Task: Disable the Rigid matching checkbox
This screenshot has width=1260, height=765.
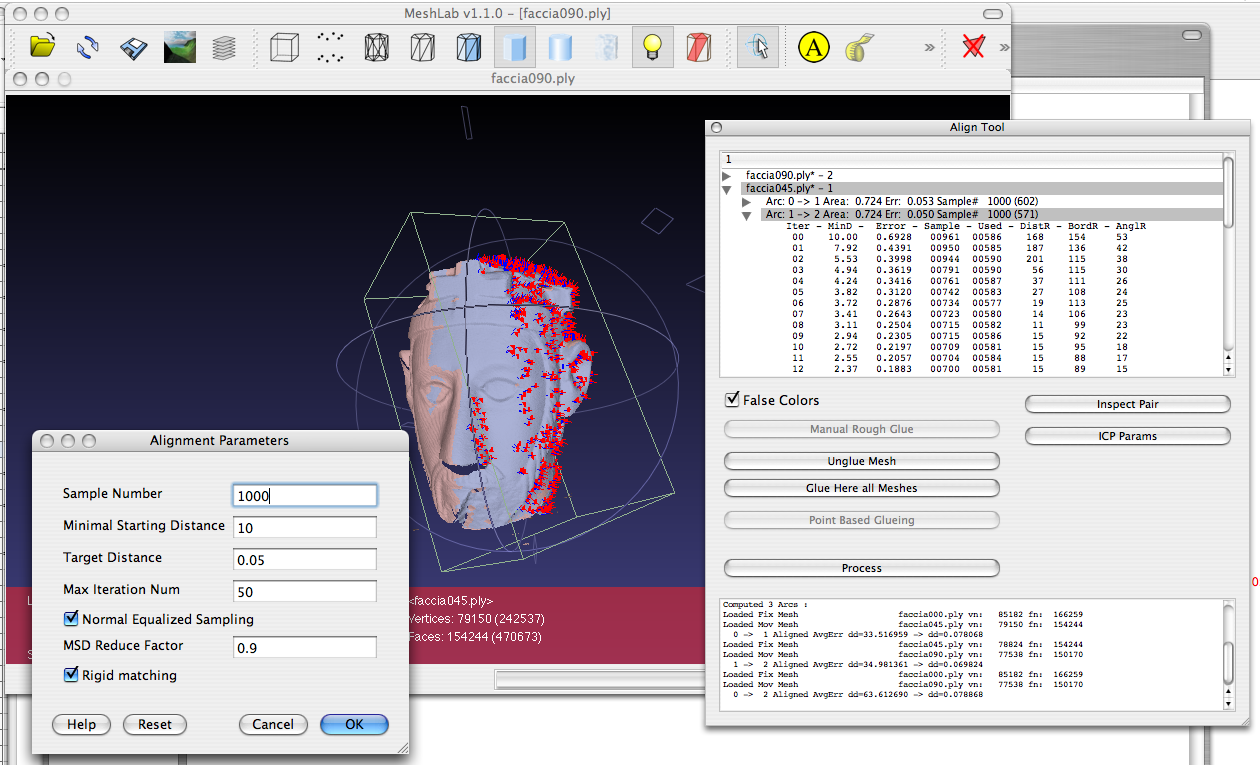Action: point(71,675)
